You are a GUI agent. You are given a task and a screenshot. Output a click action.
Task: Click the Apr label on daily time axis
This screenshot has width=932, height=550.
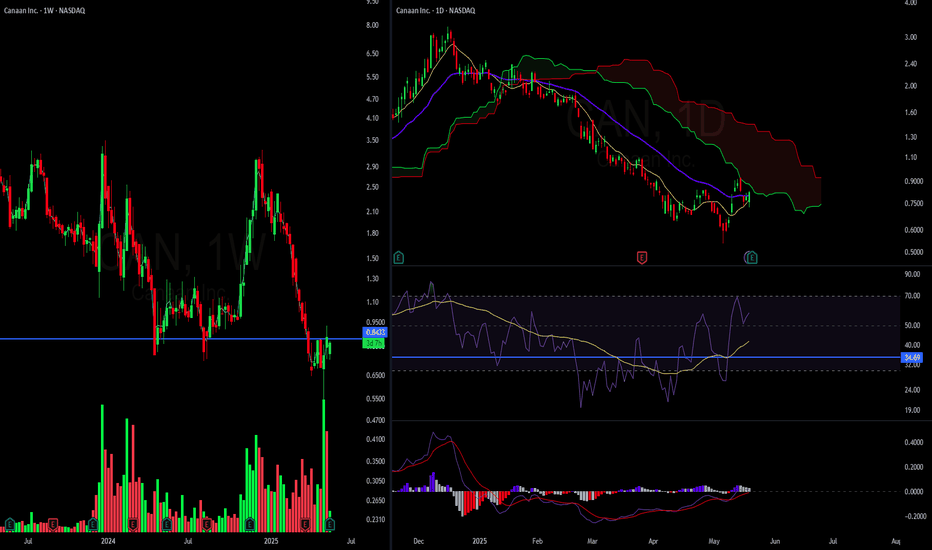653,541
